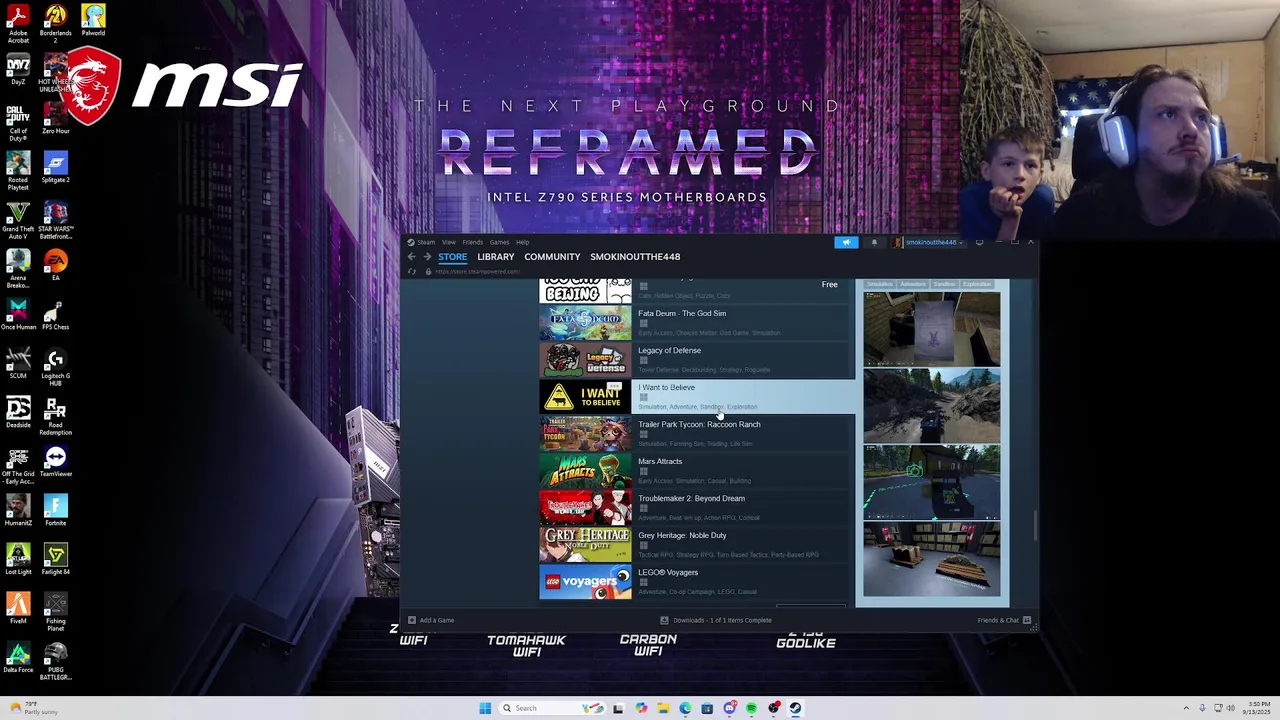Open the Games menu in Steam

499,242
